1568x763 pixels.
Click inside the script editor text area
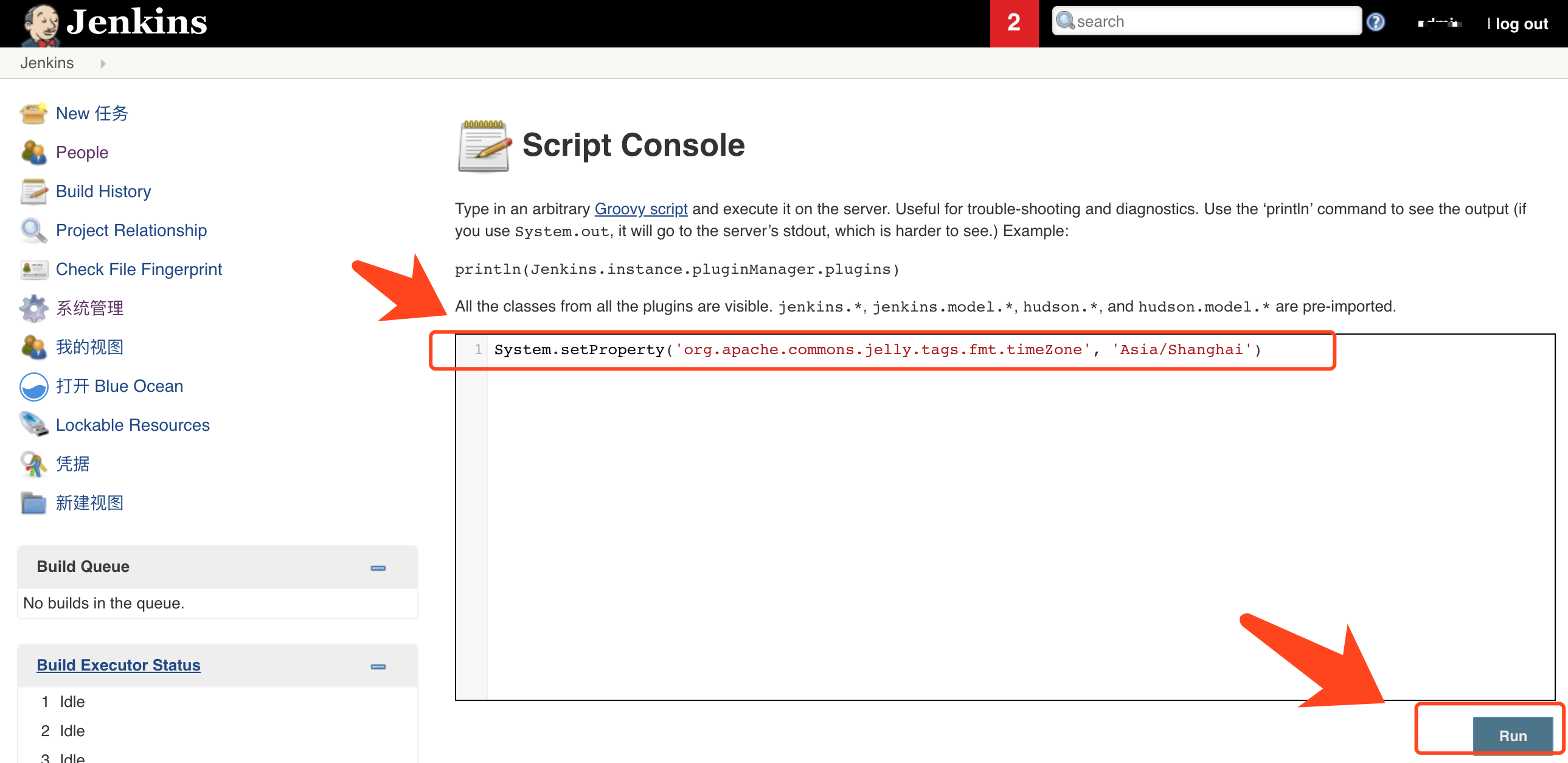coord(1004,517)
